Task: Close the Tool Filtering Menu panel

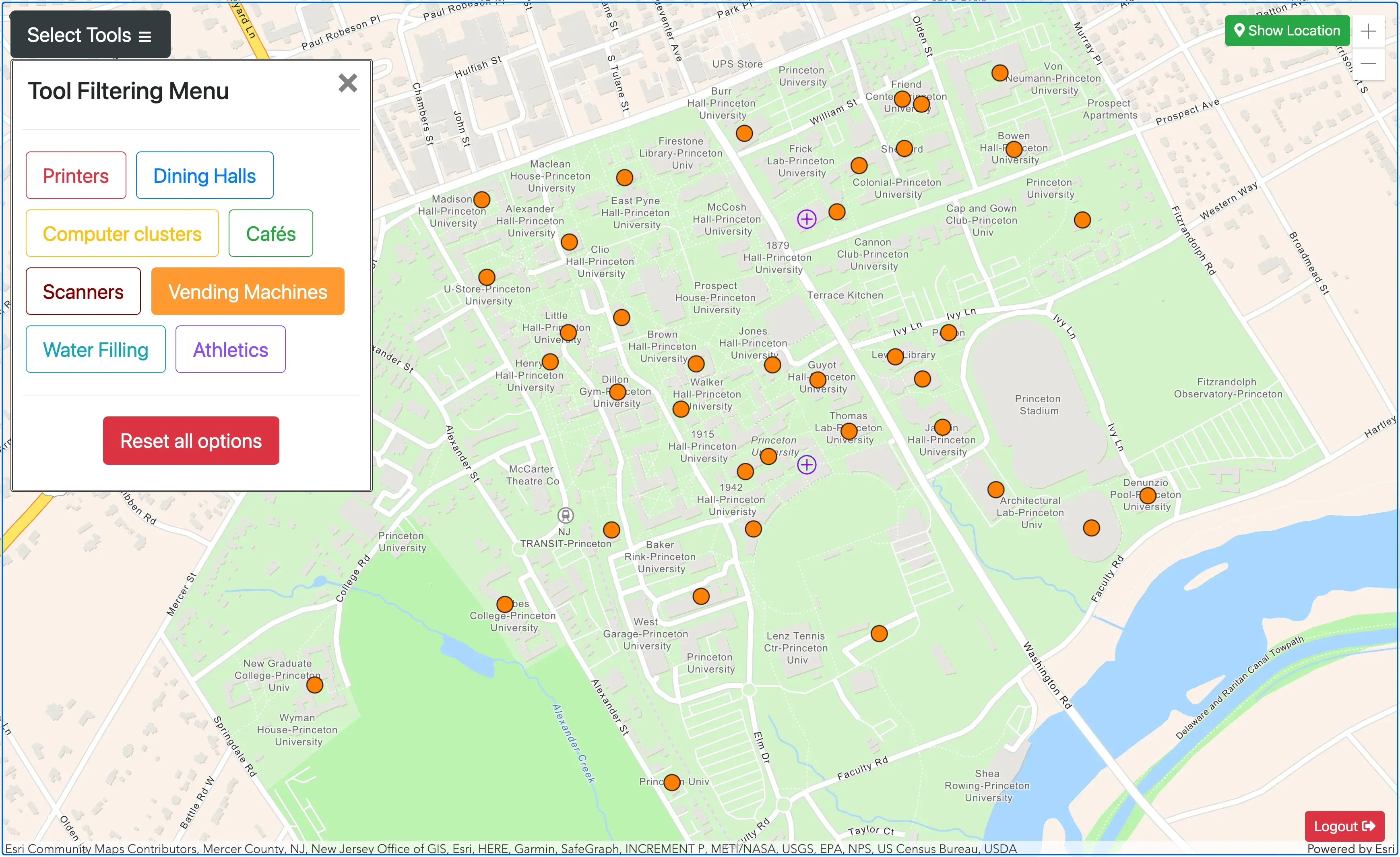Action: [347, 83]
